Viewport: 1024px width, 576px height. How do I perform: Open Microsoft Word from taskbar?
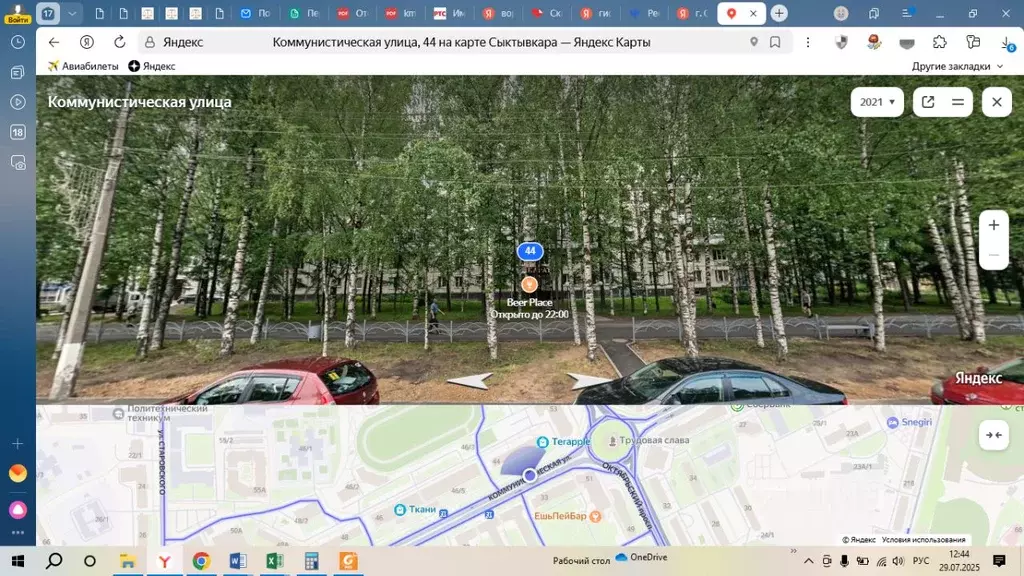(238, 561)
